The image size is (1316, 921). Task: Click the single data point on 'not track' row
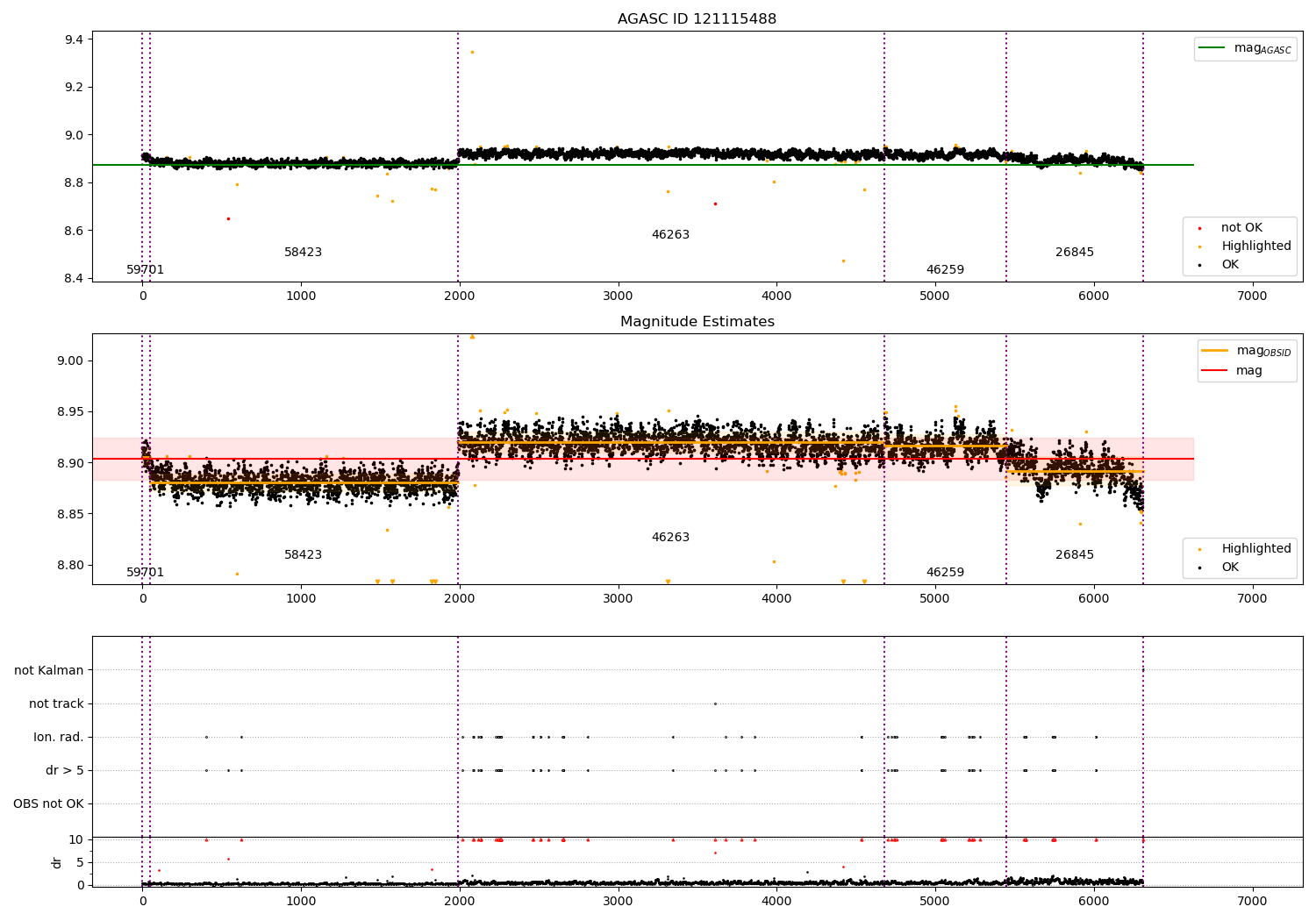pos(715,703)
